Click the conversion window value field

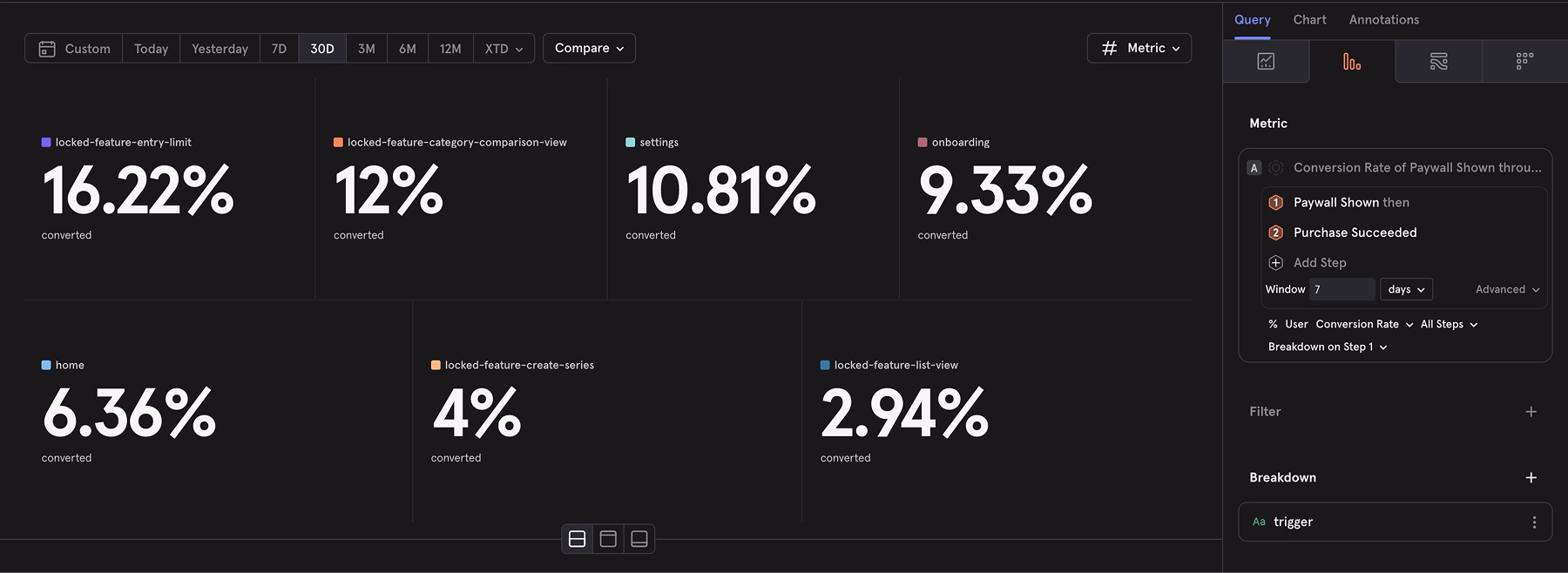click(x=1342, y=289)
